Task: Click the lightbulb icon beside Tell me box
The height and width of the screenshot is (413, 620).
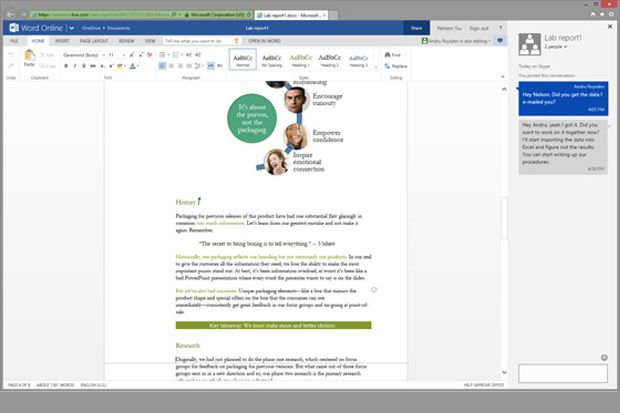Action: 236,41
